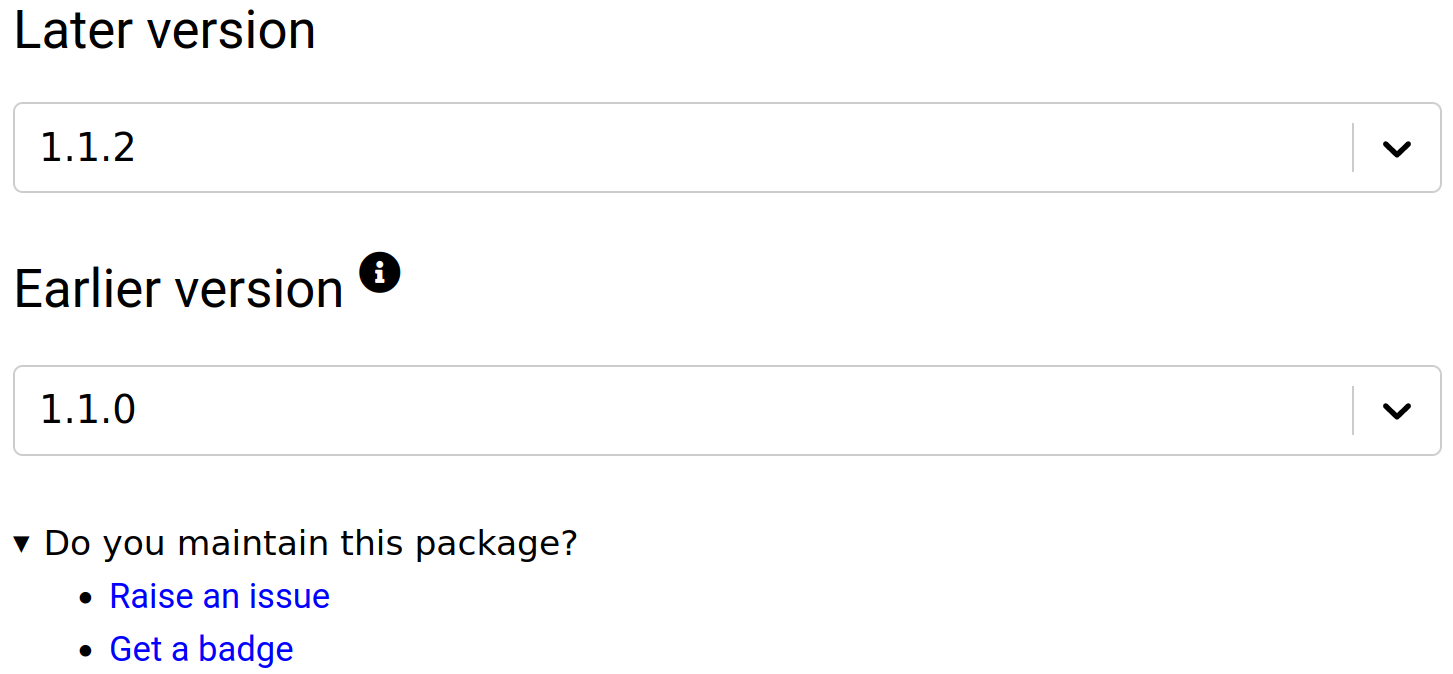The image size is (1453, 674).
Task: Open the Later version chevron arrow
Action: (x=1396, y=149)
